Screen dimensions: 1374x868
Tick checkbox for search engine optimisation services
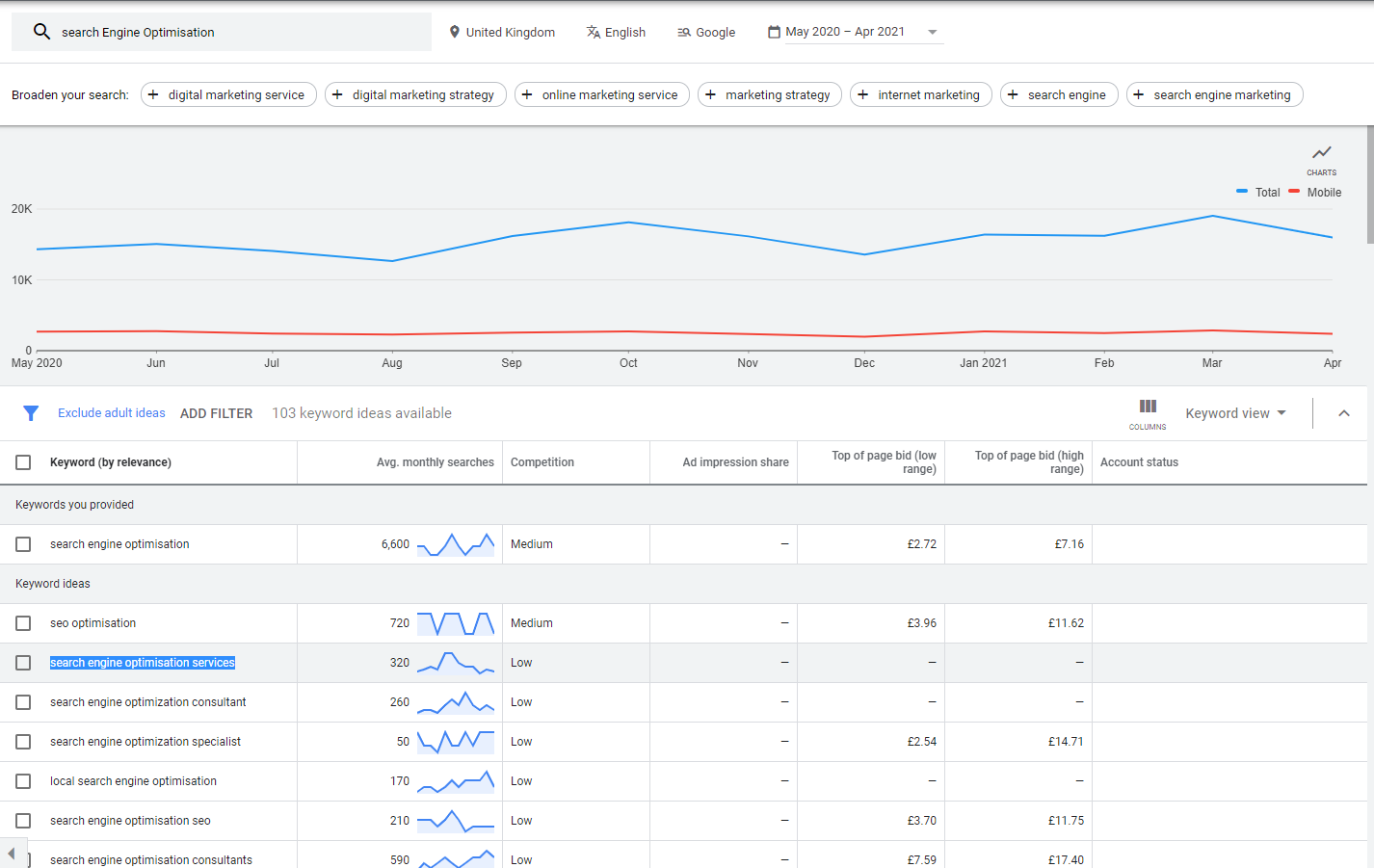23,663
